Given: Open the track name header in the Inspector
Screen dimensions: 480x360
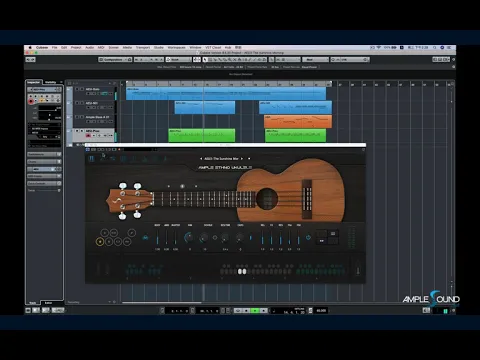Looking at the screenshot, I should click(x=44, y=90).
